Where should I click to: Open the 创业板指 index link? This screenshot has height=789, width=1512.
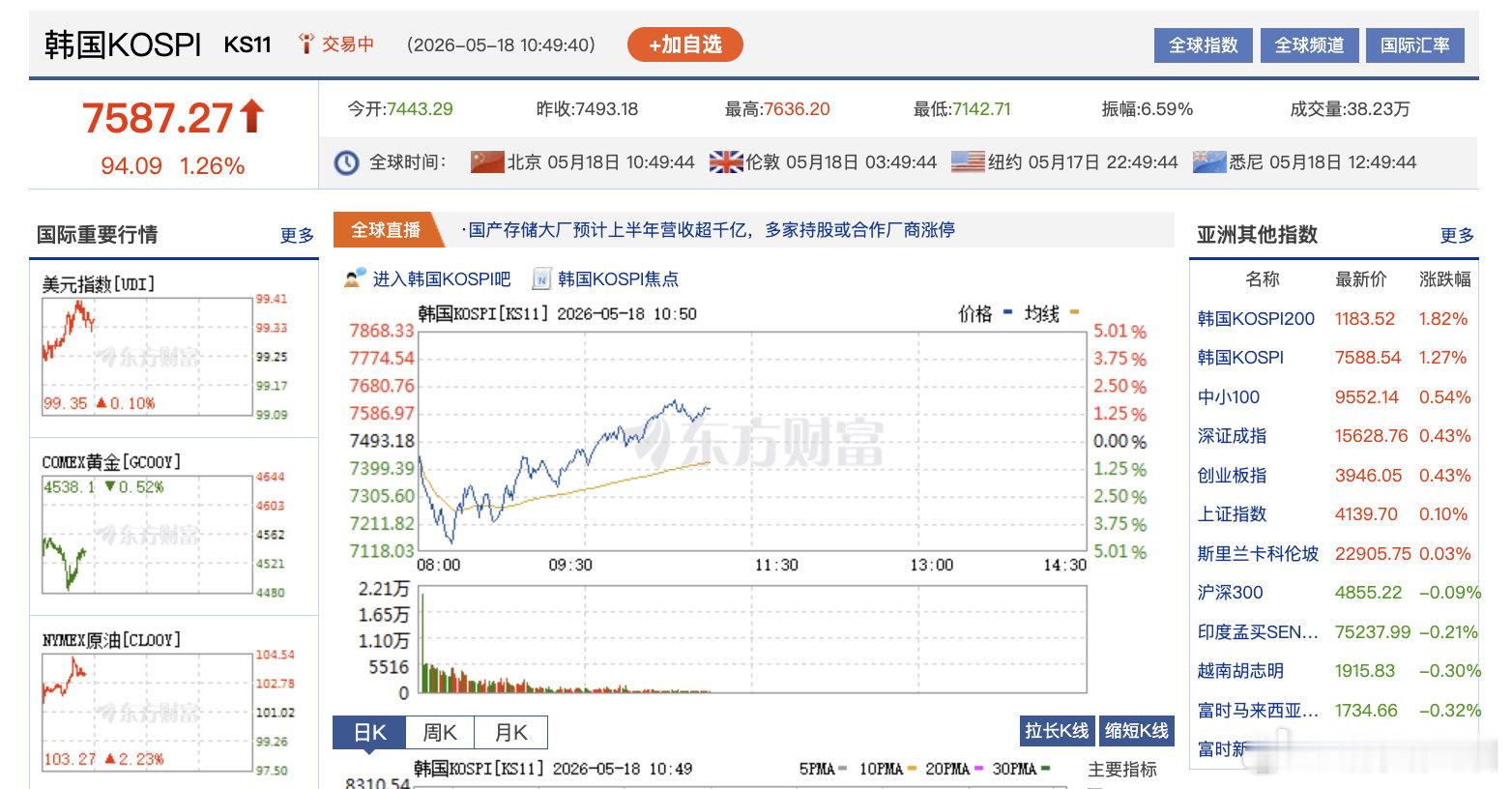click(1232, 476)
